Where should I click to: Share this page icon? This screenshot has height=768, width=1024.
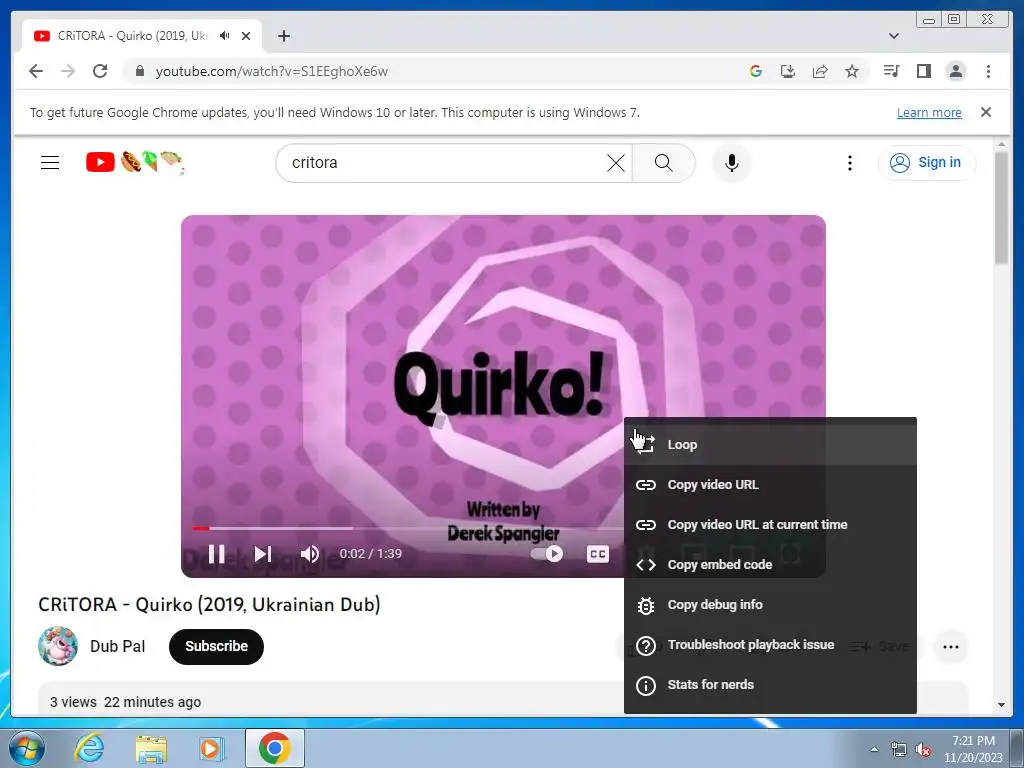click(820, 71)
